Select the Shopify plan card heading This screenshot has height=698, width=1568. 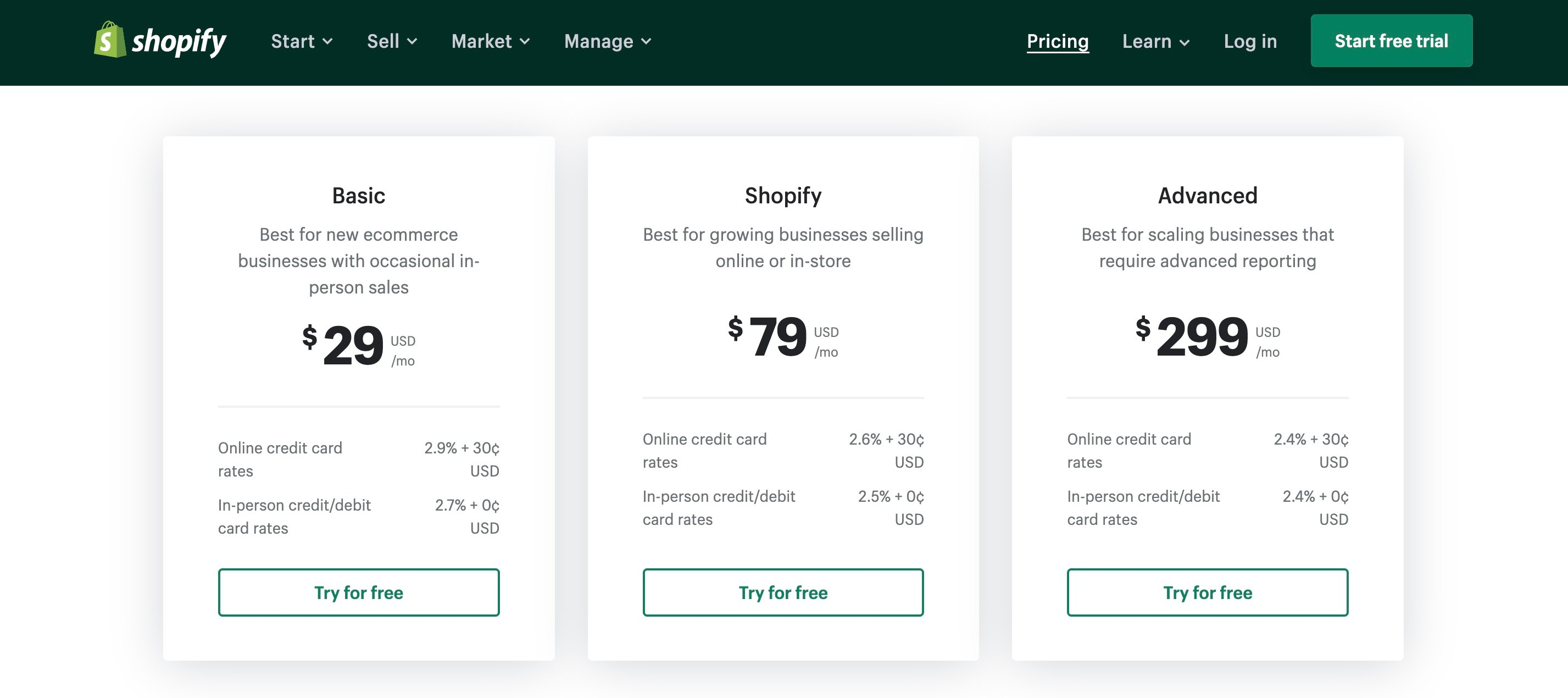point(783,196)
